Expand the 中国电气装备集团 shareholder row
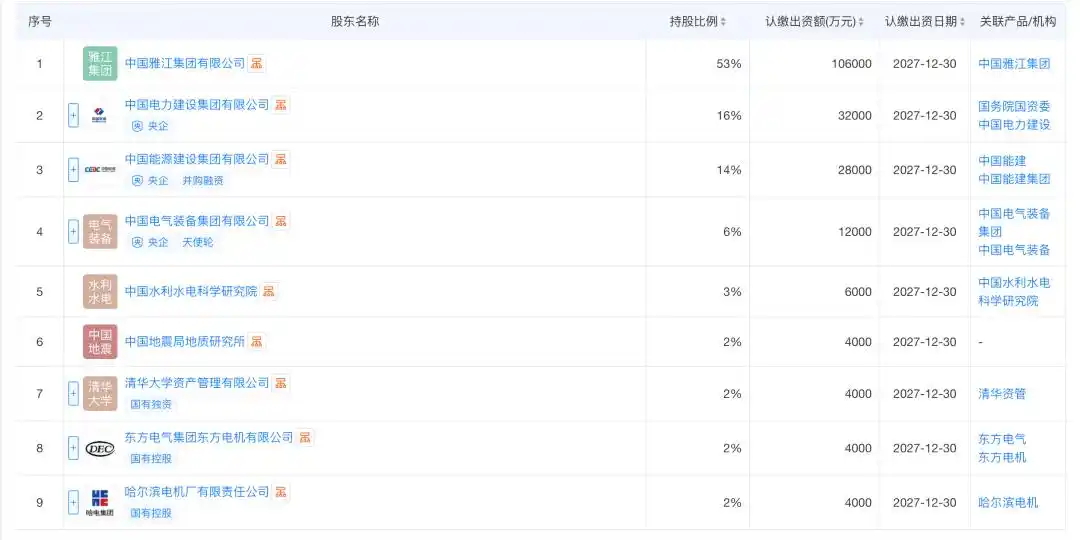The height and width of the screenshot is (540, 1080). (x=73, y=231)
